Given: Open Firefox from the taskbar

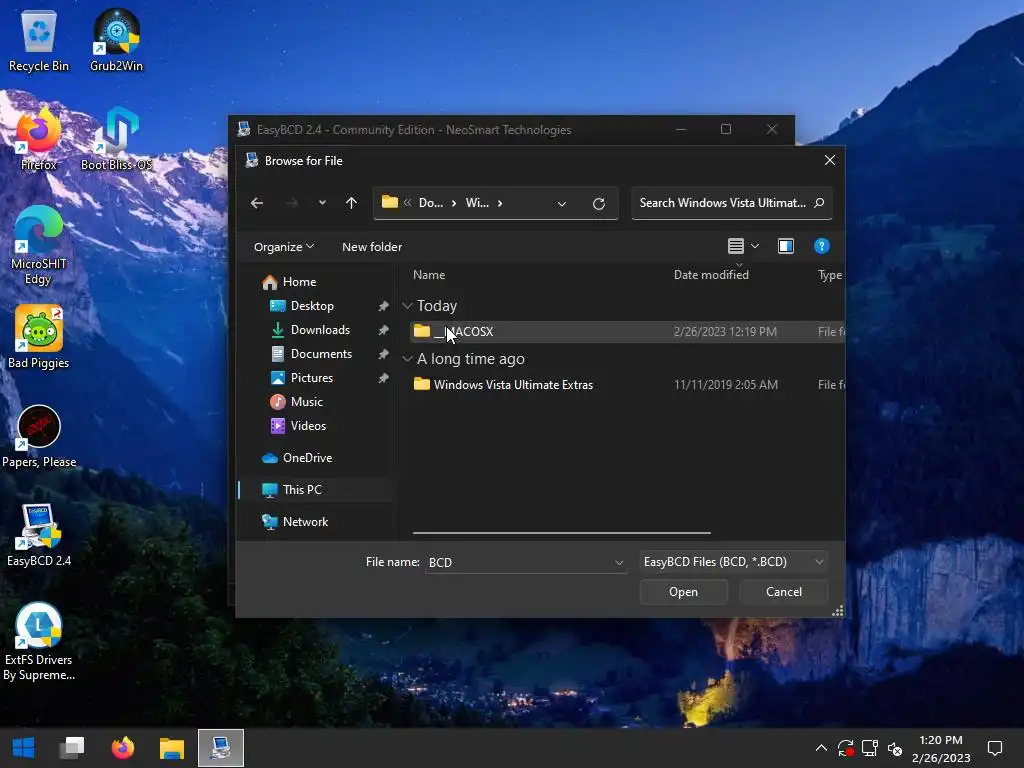Looking at the screenshot, I should pos(122,748).
